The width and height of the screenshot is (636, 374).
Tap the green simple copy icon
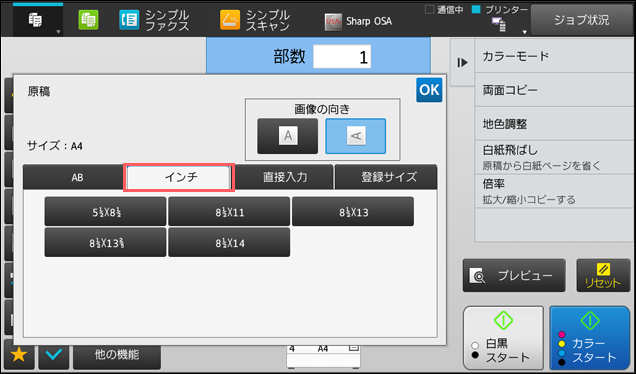(x=88, y=20)
